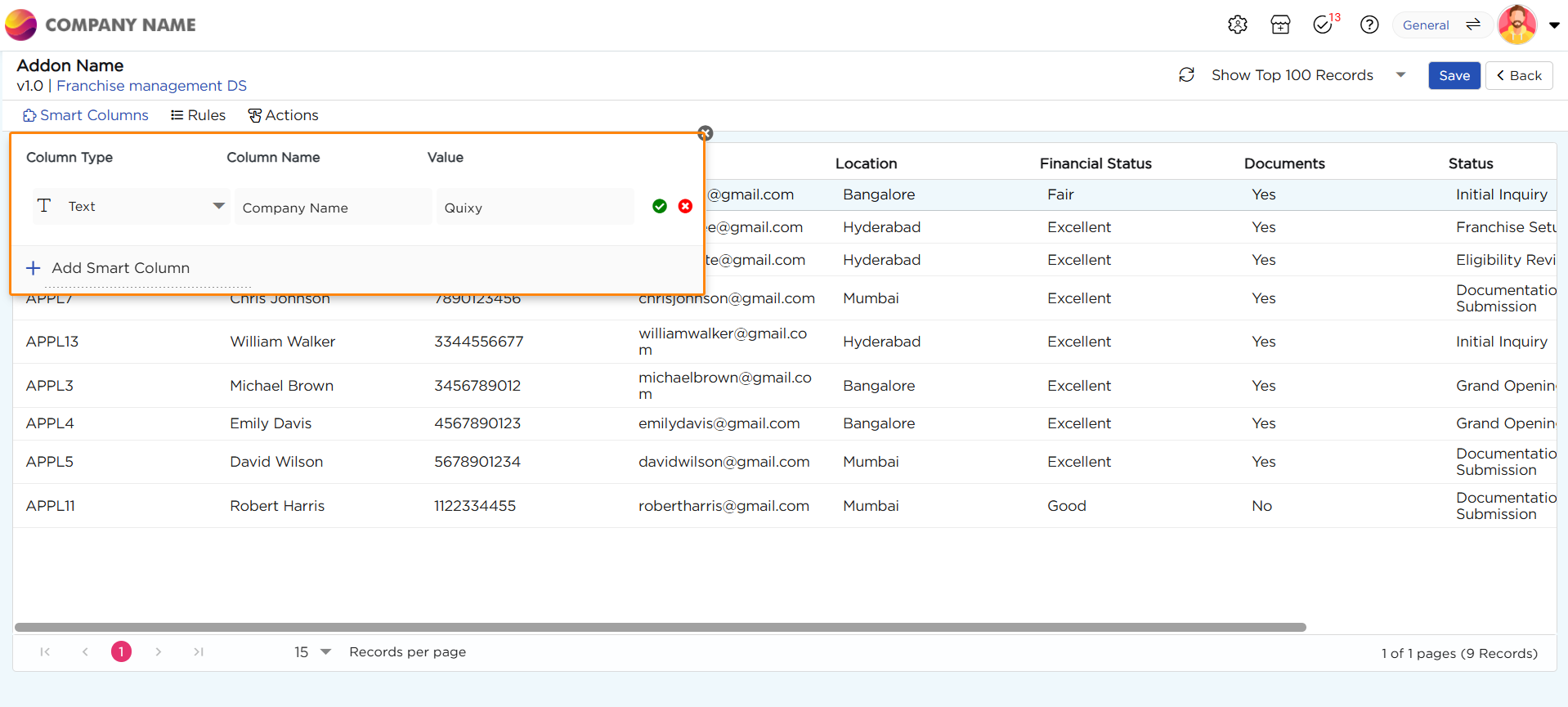Toggle the General workspace switch
The height and width of the screenshot is (707, 1568).
click(1472, 25)
